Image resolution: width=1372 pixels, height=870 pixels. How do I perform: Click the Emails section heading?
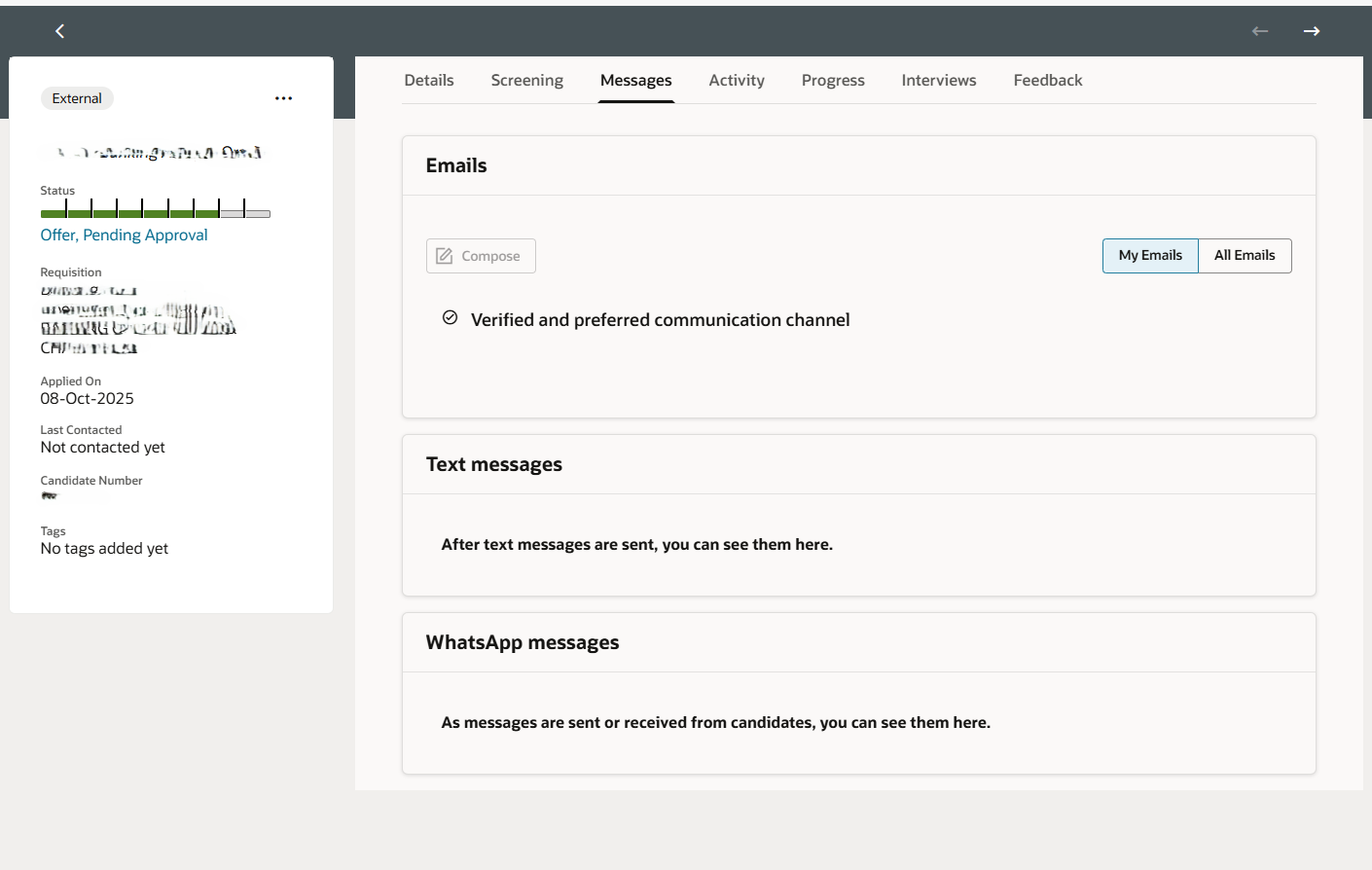pyautogui.click(x=456, y=165)
